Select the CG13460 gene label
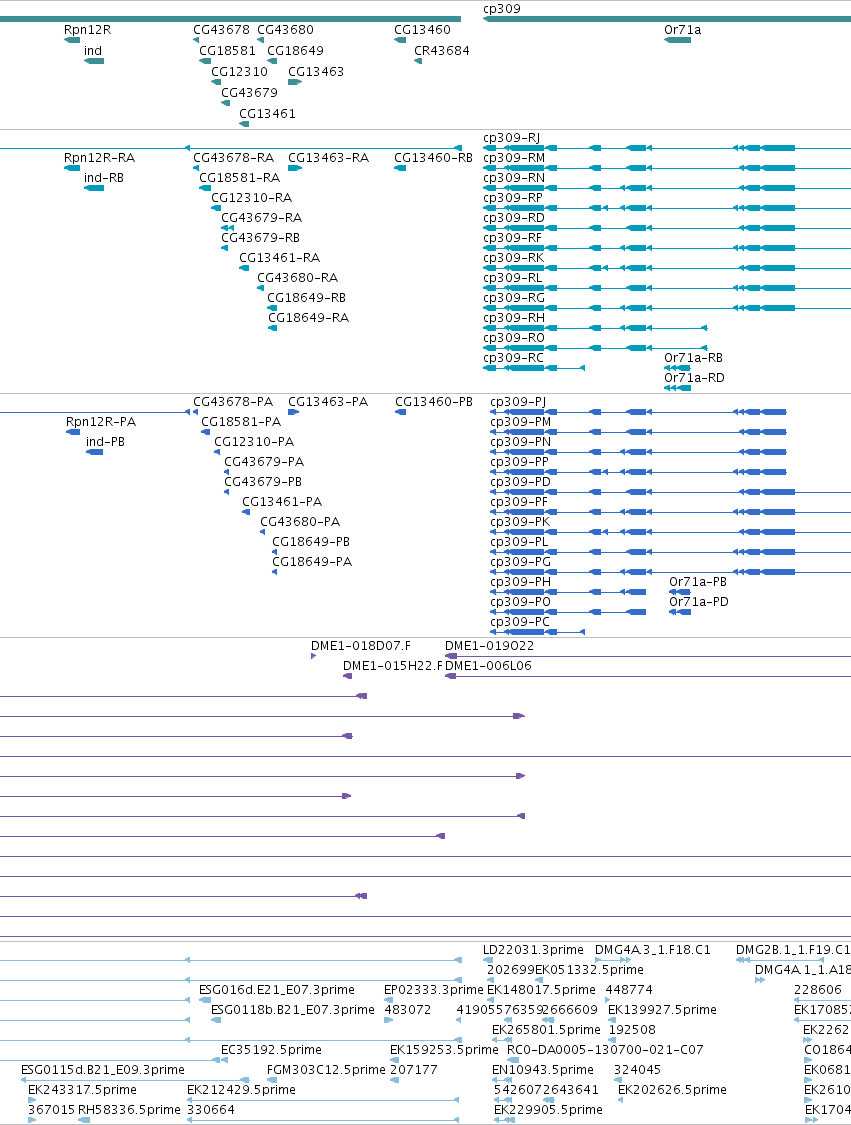The width and height of the screenshot is (851, 1125). click(x=422, y=30)
